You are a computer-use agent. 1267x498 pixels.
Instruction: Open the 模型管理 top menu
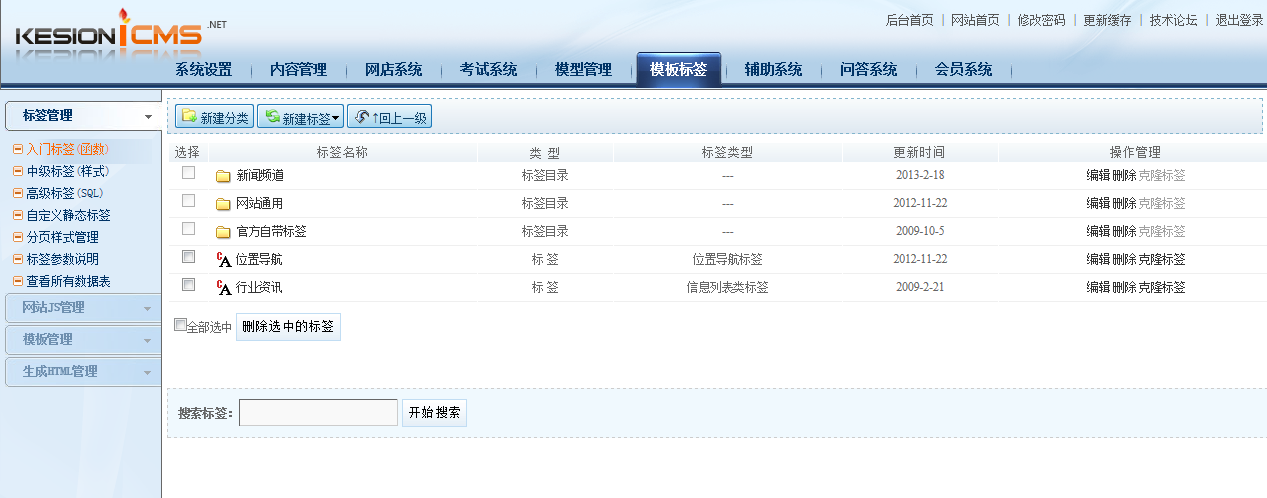point(583,70)
